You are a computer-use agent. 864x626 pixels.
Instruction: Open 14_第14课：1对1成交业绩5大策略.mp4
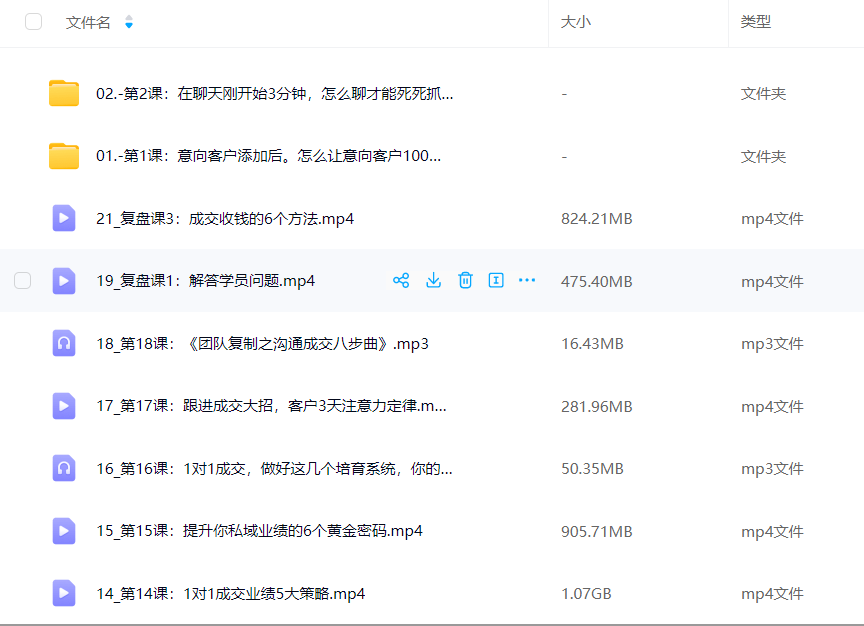pyautogui.click(x=230, y=594)
